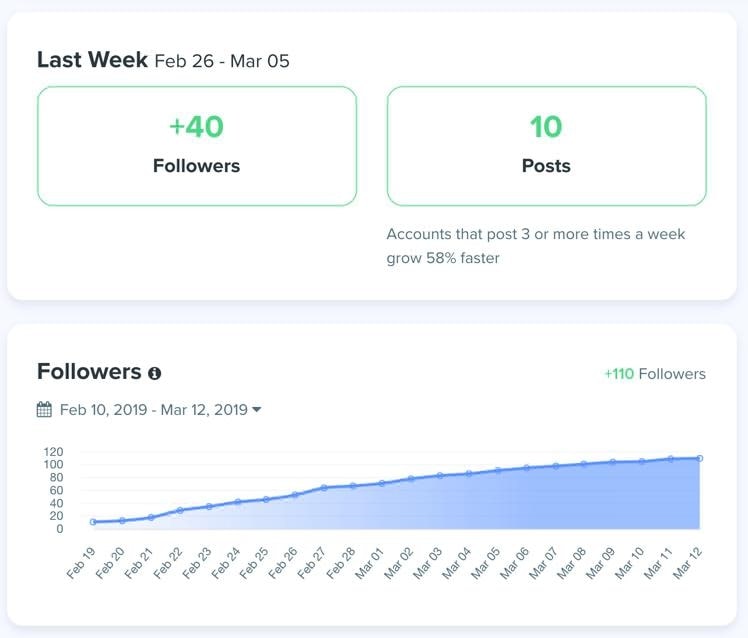Click the 120 y-axis label
748x638 pixels.
(54, 451)
